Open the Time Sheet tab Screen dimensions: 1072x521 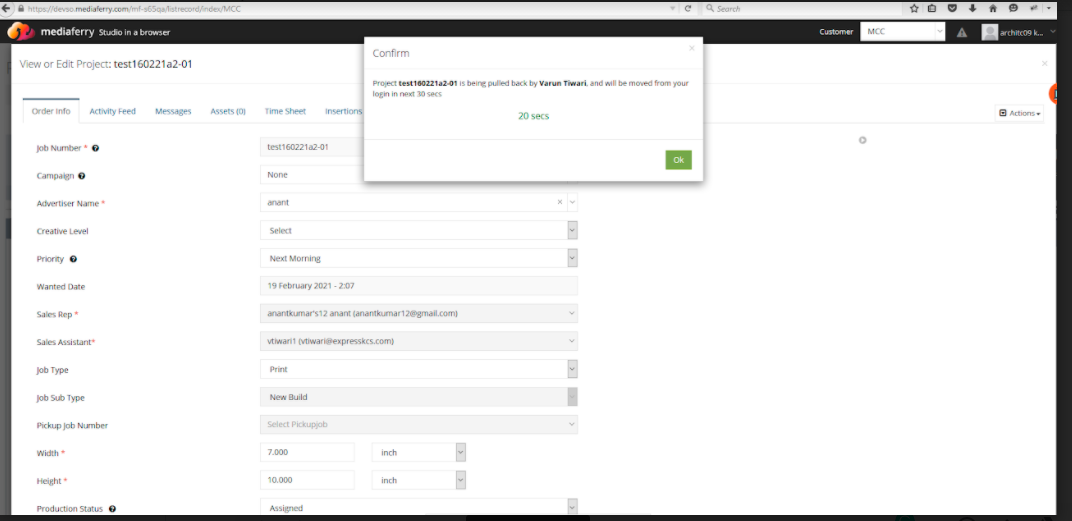pyautogui.click(x=285, y=111)
